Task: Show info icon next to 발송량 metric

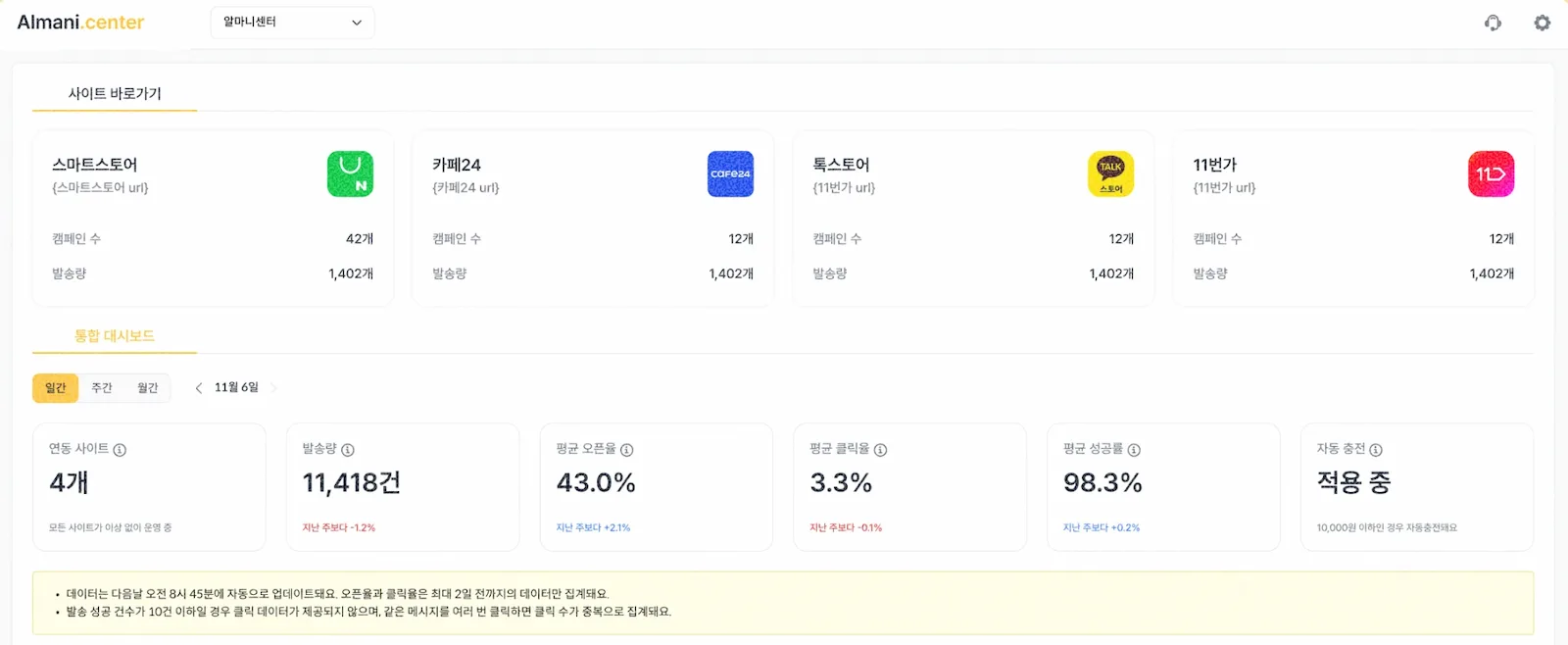Action: tap(348, 450)
